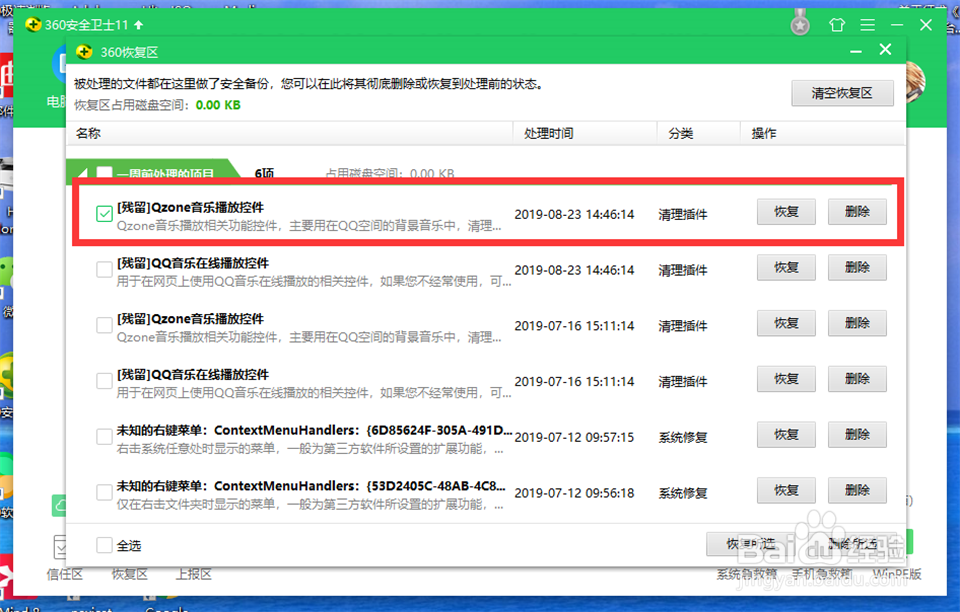Delete the ContextMenuHandlers 6D85624F entry
This screenshot has height=612, width=960.
point(857,435)
